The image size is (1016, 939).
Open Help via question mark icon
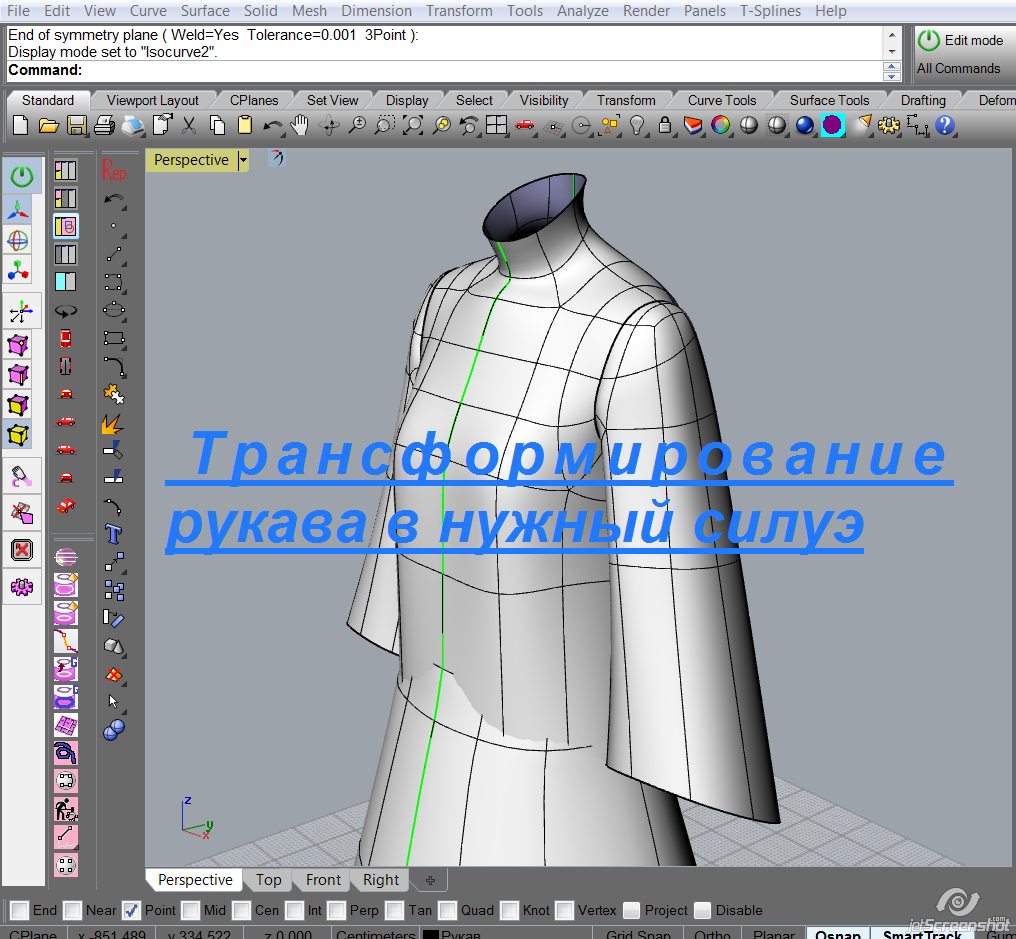[x=945, y=126]
